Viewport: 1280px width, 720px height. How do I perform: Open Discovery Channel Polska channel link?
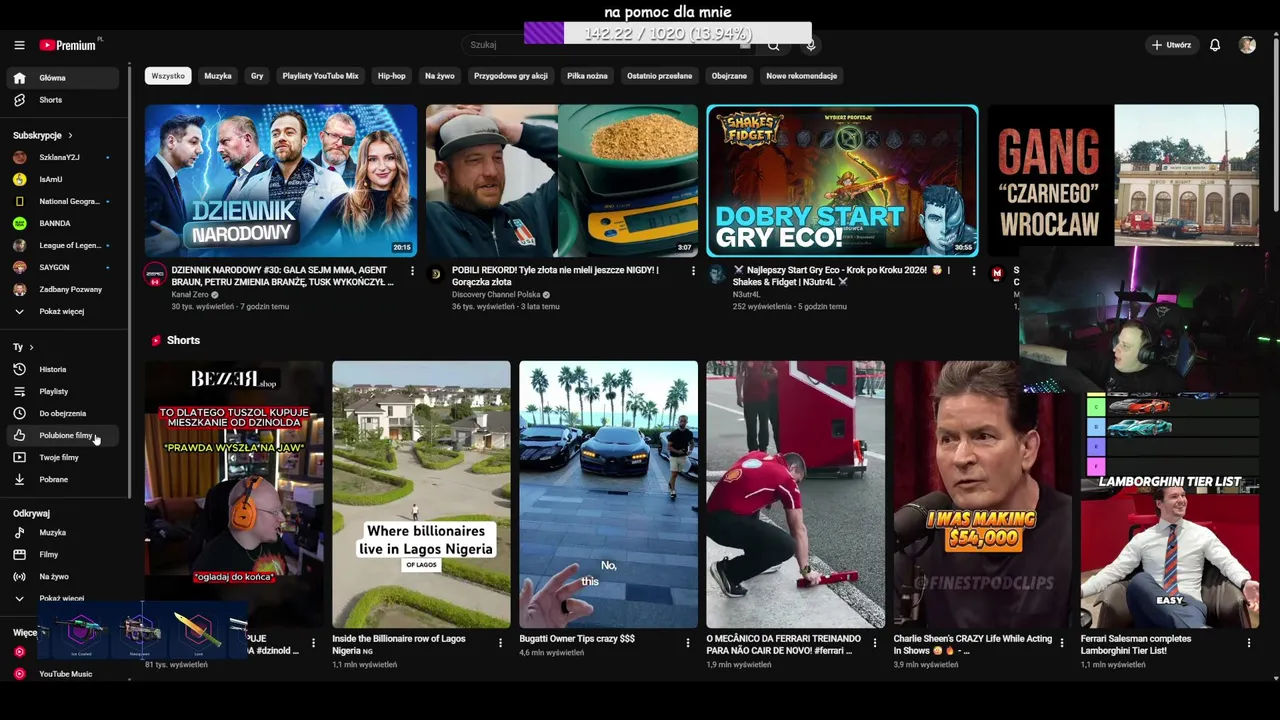click(x=496, y=295)
